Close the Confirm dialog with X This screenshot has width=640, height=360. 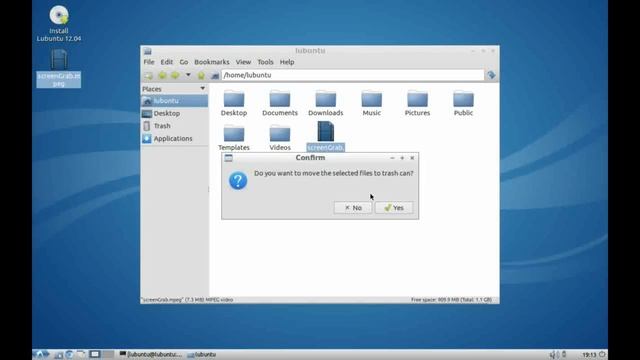pyautogui.click(x=412, y=158)
